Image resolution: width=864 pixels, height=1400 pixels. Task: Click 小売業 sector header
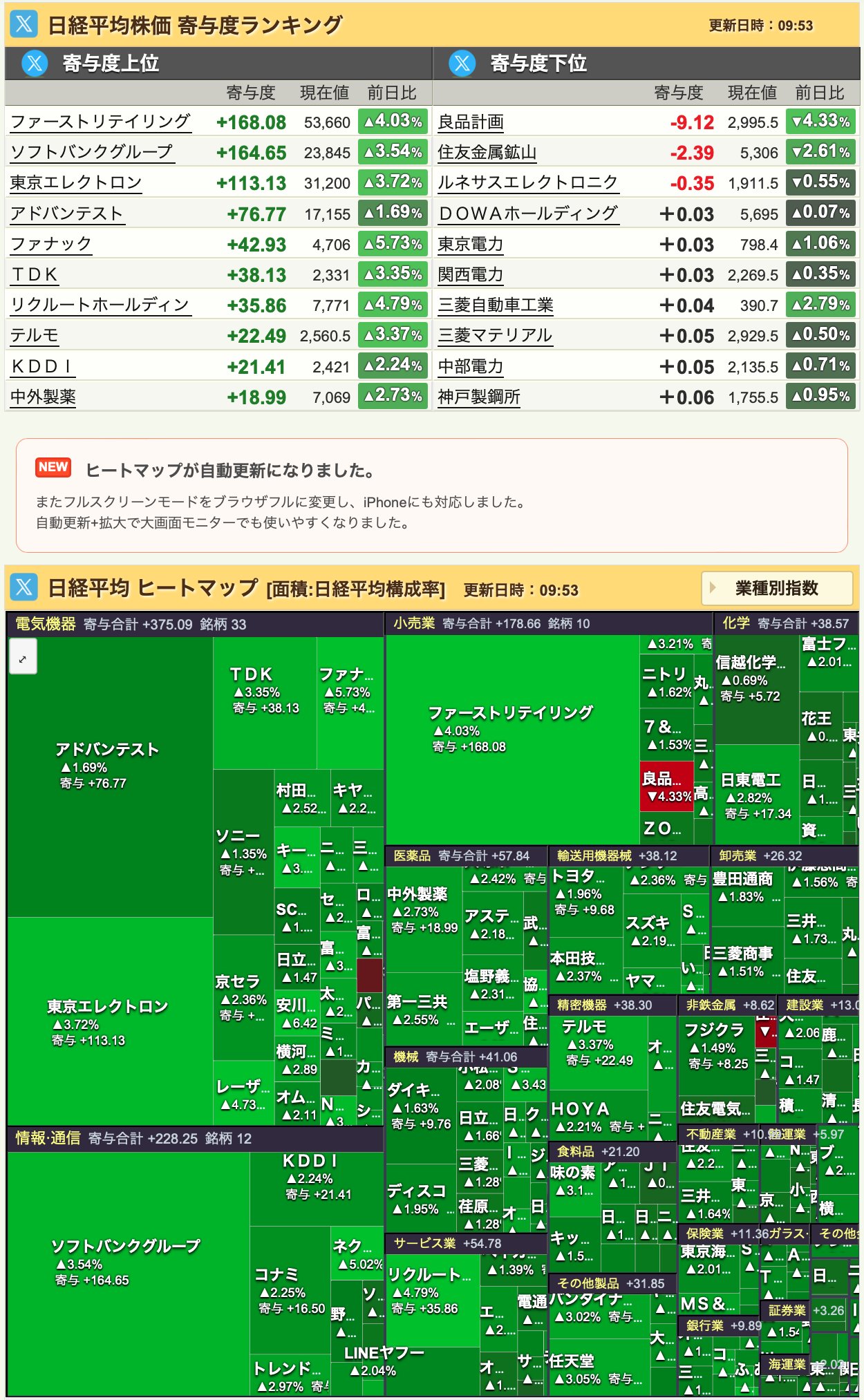pyautogui.click(x=550, y=623)
